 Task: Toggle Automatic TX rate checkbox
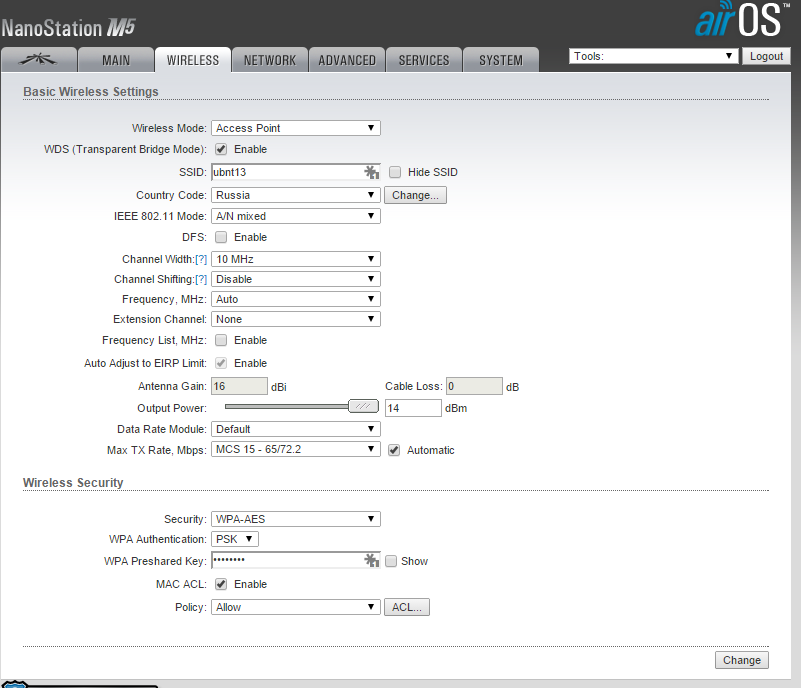click(394, 450)
